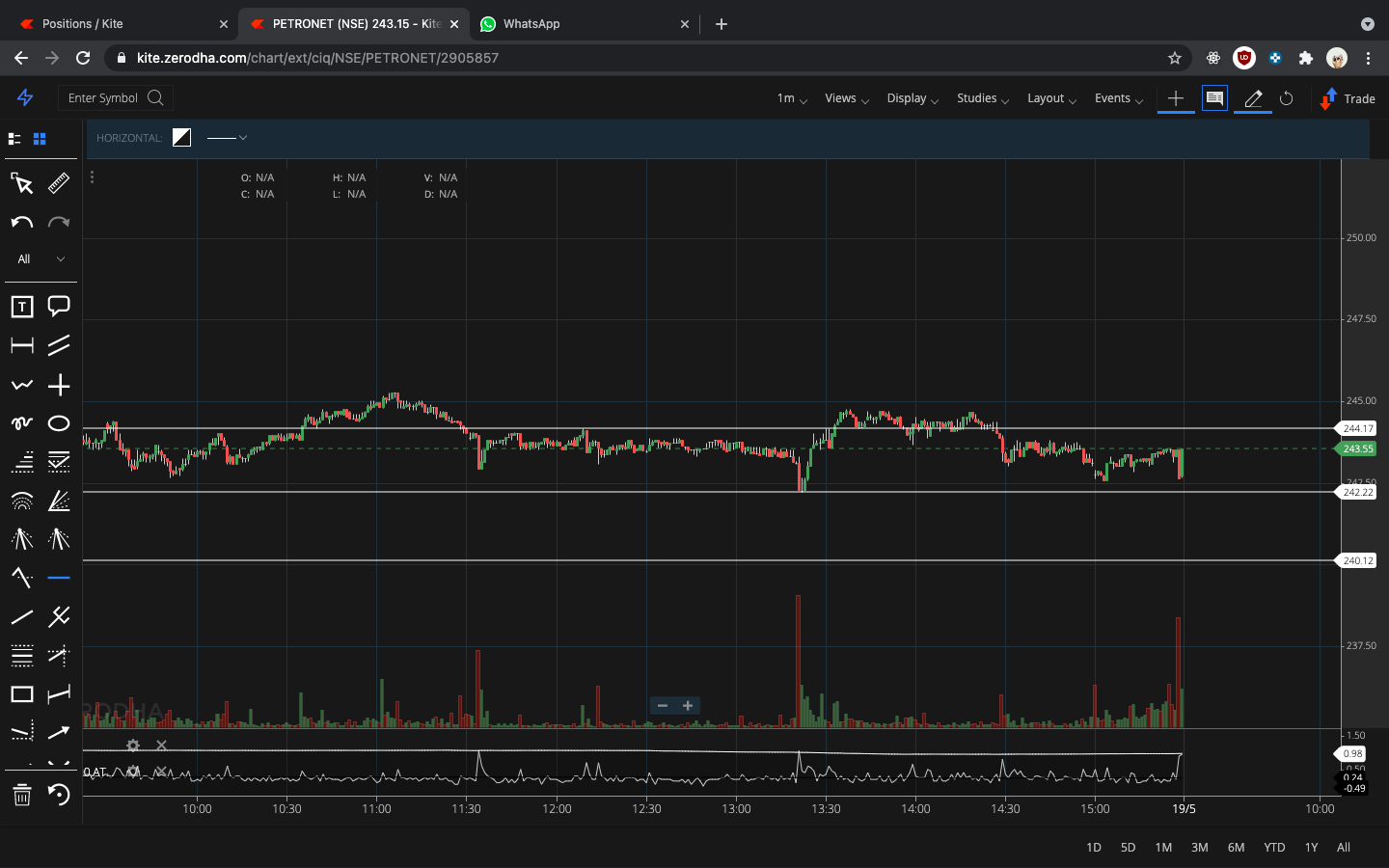This screenshot has width=1389, height=868.
Task: Toggle the drawing tools pencil in the toolbar
Action: click(x=1251, y=97)
